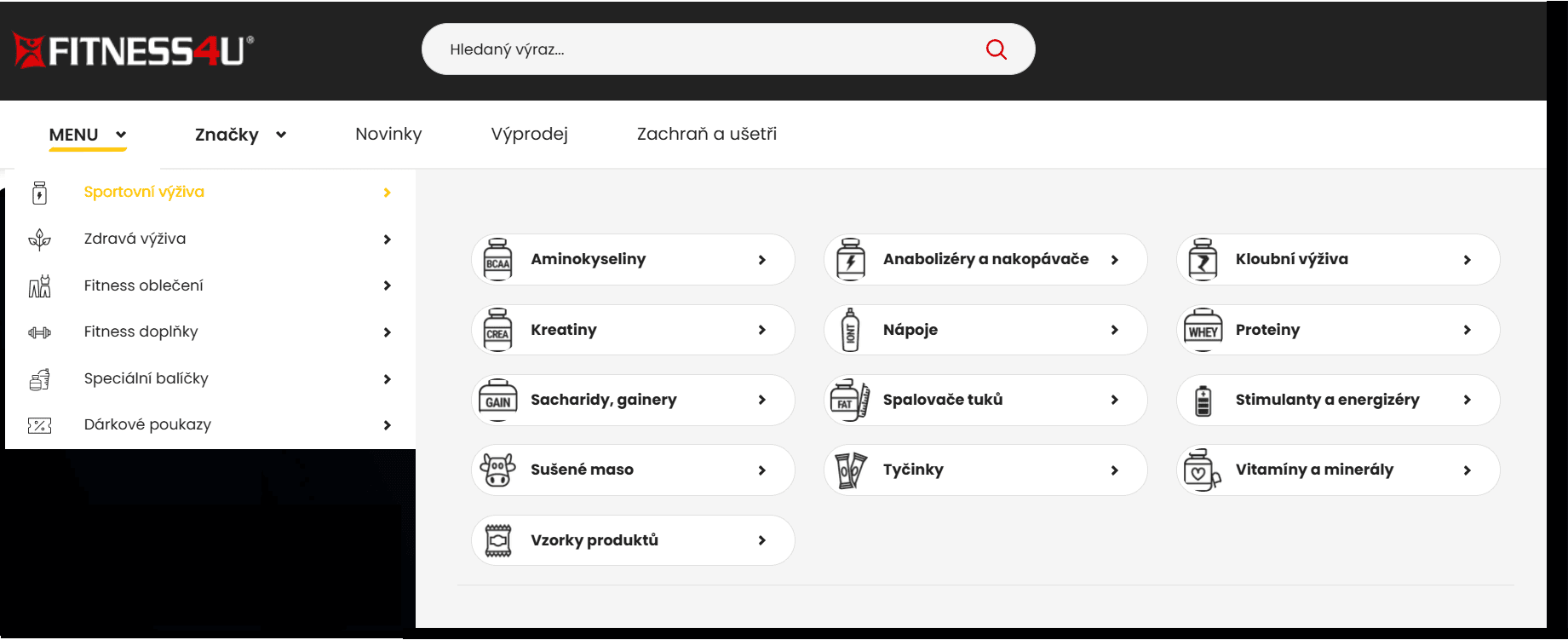Click the CREA jar icon for Kreatiny
Image resolution: width=1568 pixels, height=640 pixels.
tap(498, 330)
